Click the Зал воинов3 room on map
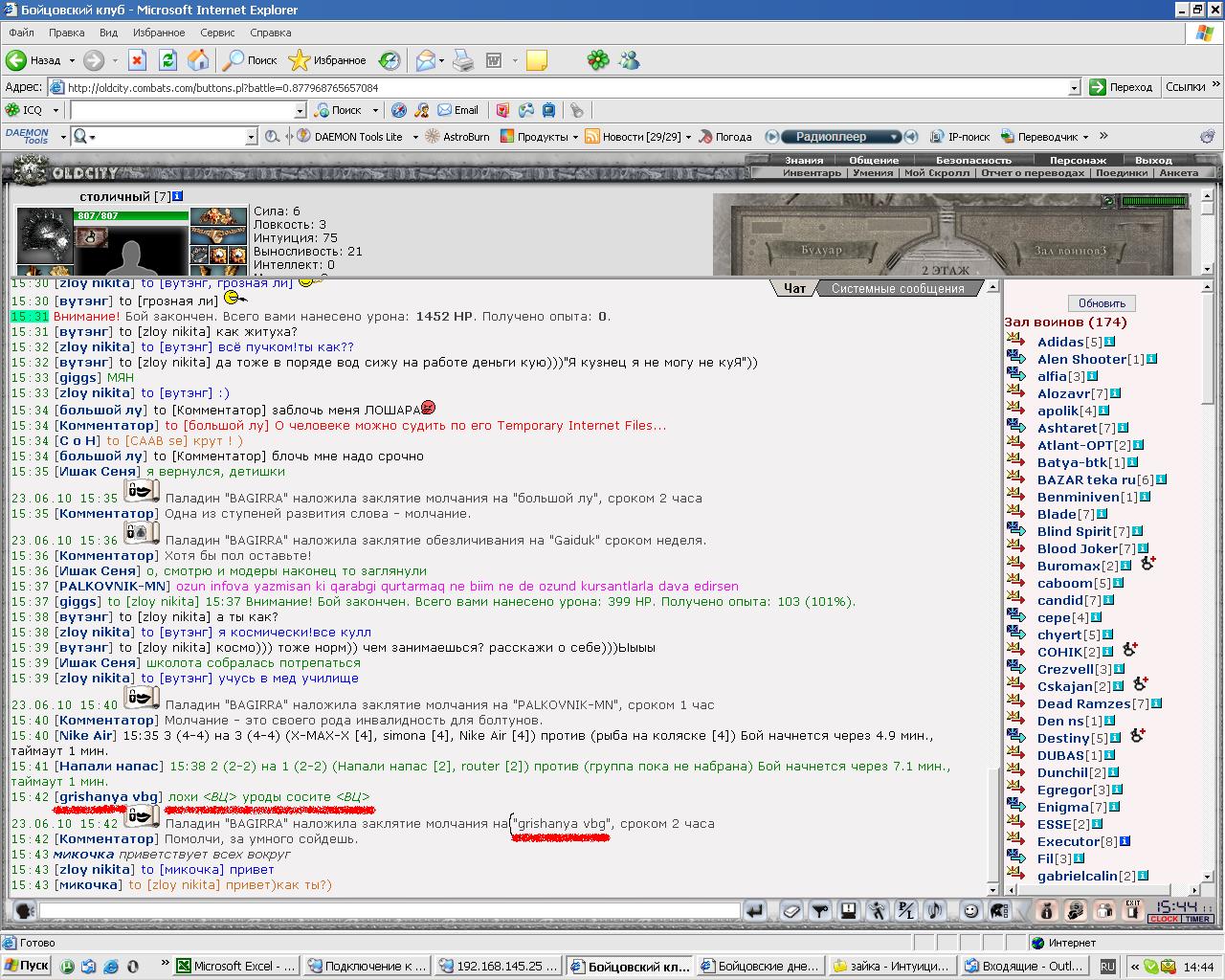This screenshot has width=1225, height=980. click(x=1070, y=251)
